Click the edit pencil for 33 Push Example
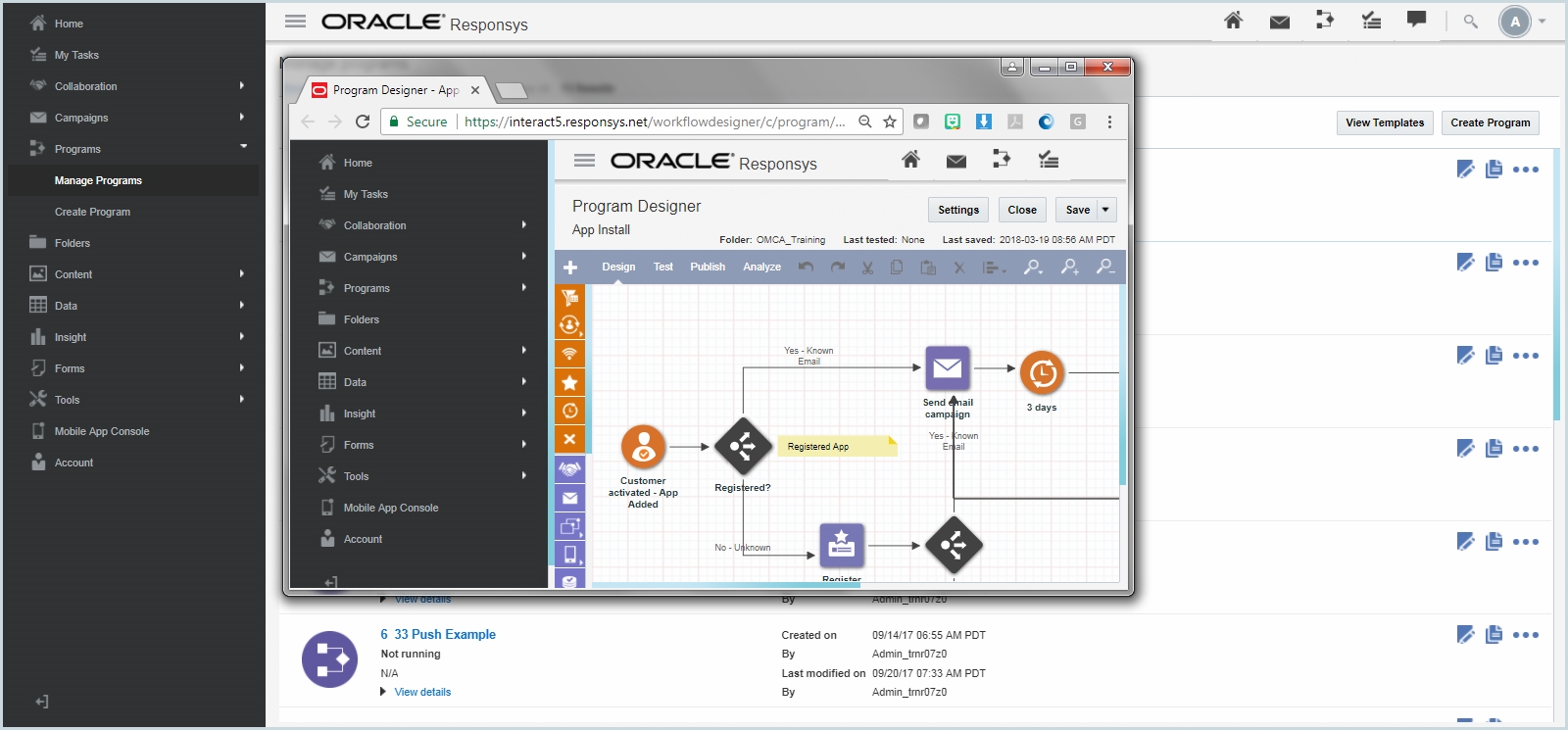 tap(1465, 635)
